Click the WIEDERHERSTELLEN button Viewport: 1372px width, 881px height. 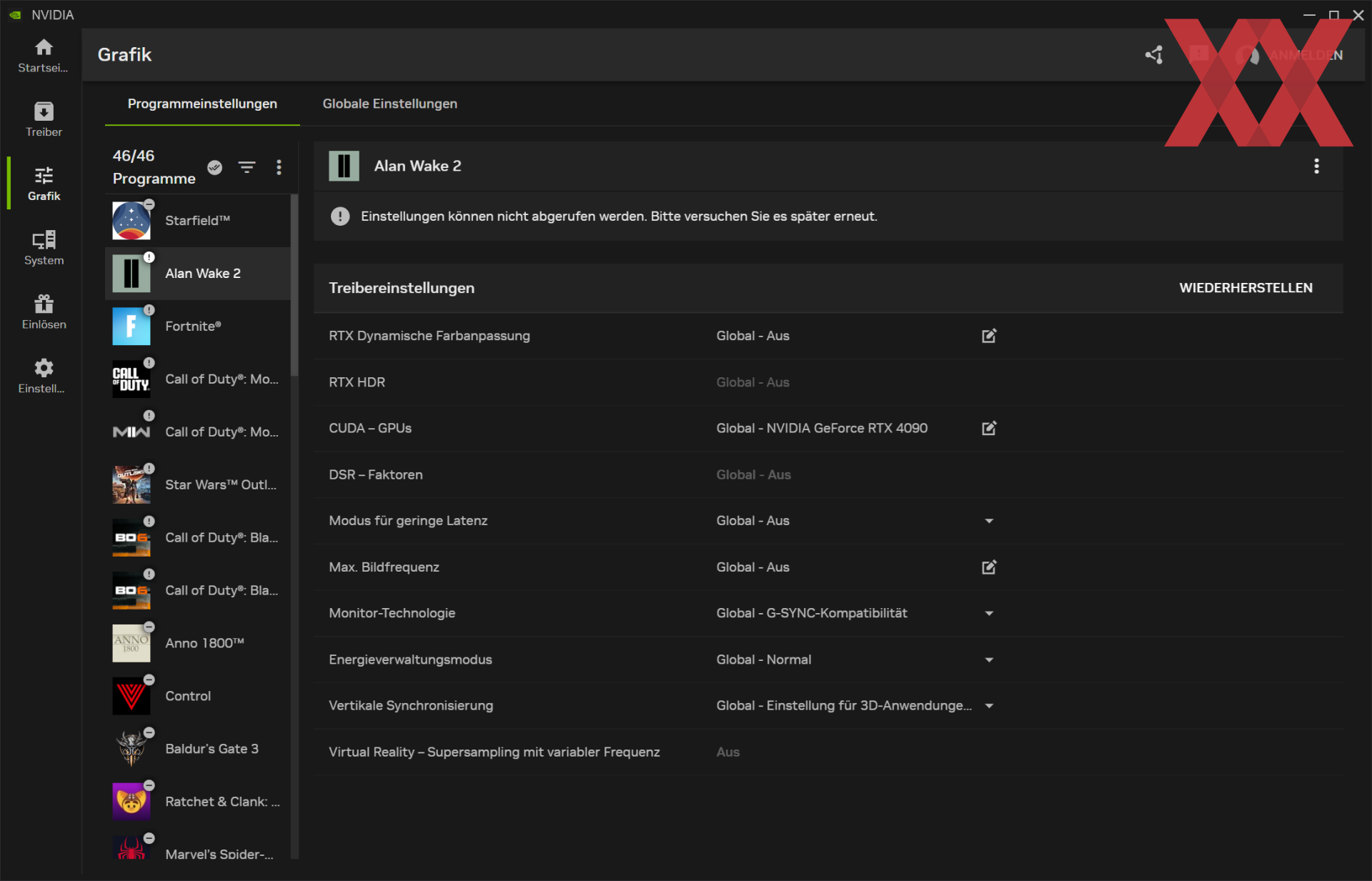1246,288
